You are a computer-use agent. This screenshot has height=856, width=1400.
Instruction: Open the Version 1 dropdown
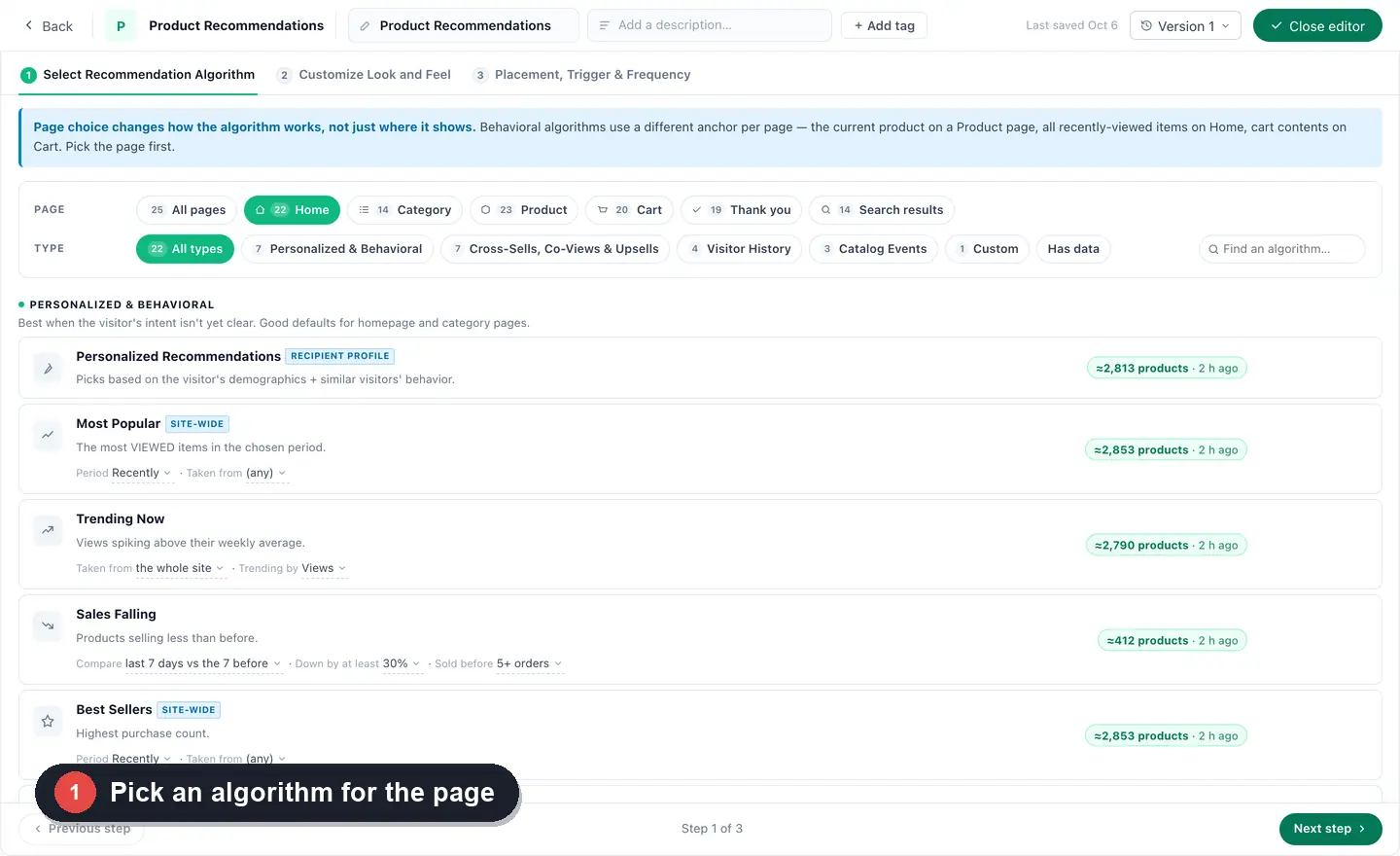click(1185, 26)
